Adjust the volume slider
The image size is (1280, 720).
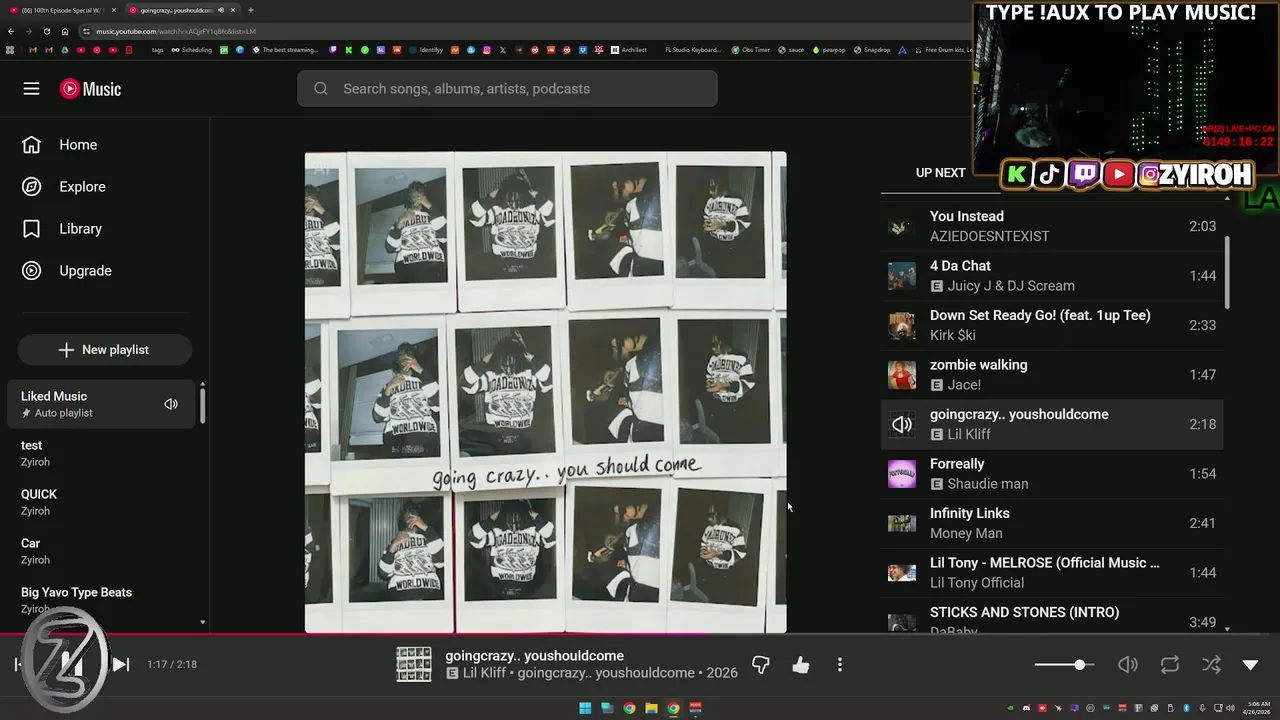(x=1064, y=665)
